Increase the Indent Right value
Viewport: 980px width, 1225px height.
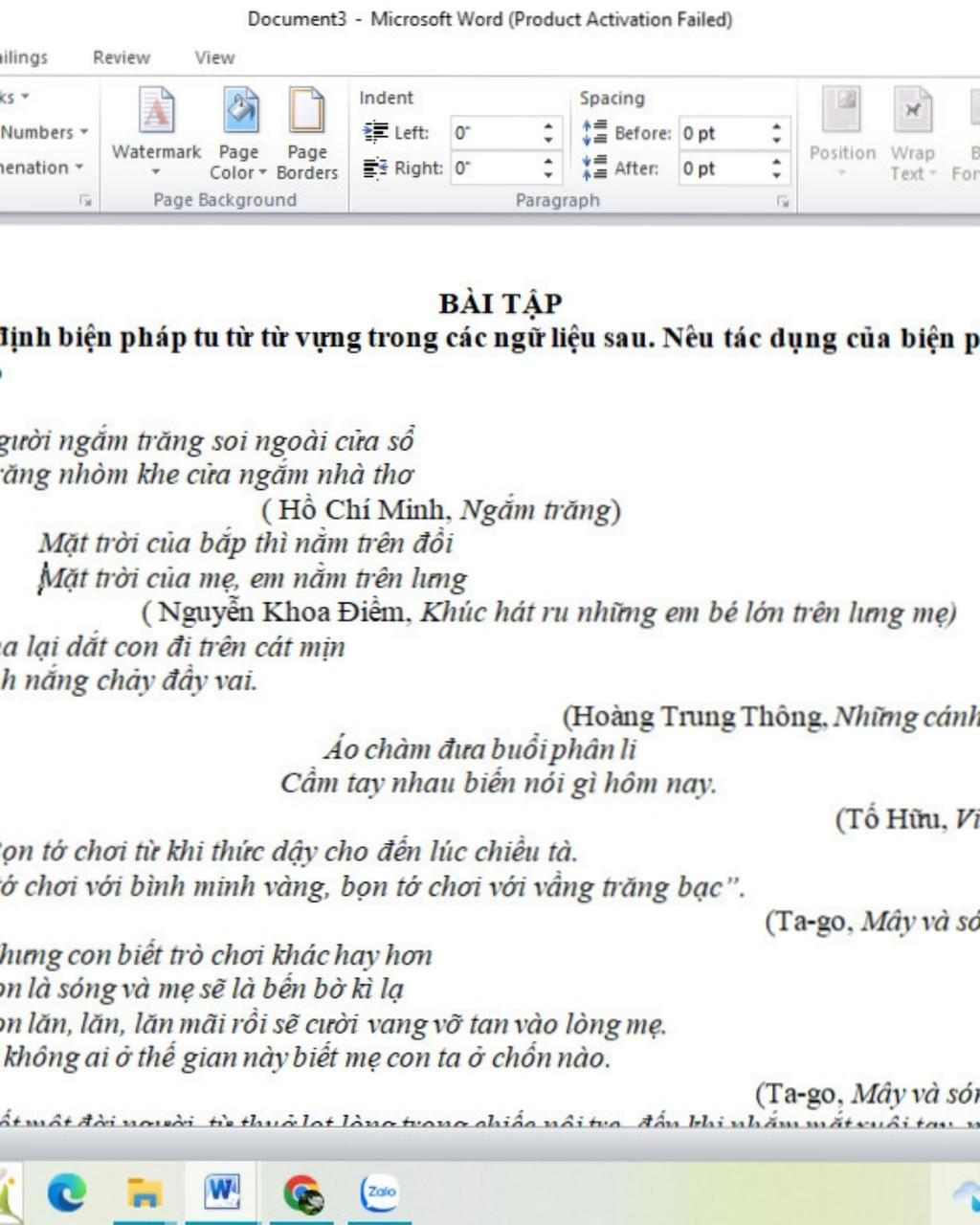click(547, 162)
